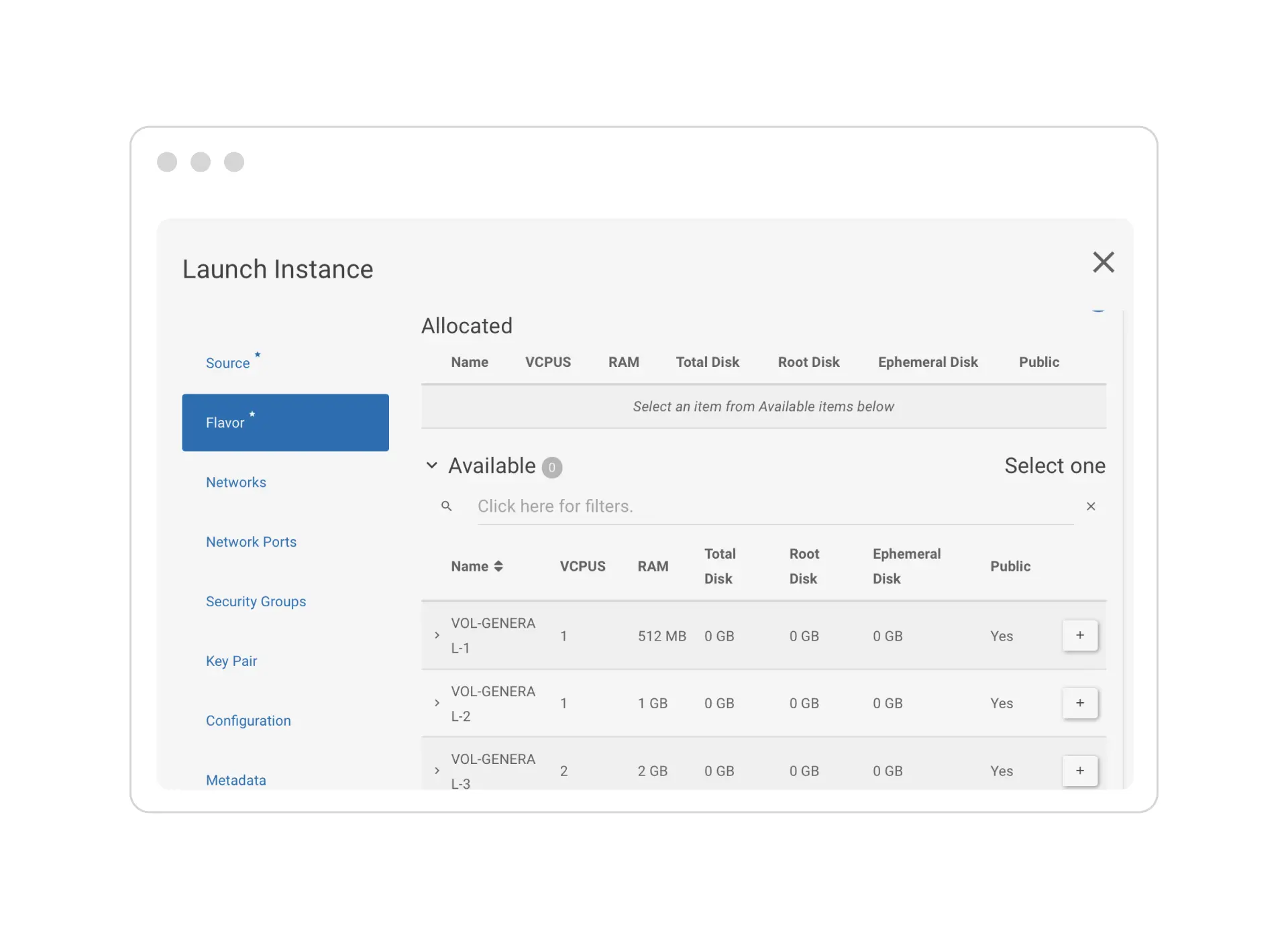Close the Launch Instance dialog

tap(1103, 262)
